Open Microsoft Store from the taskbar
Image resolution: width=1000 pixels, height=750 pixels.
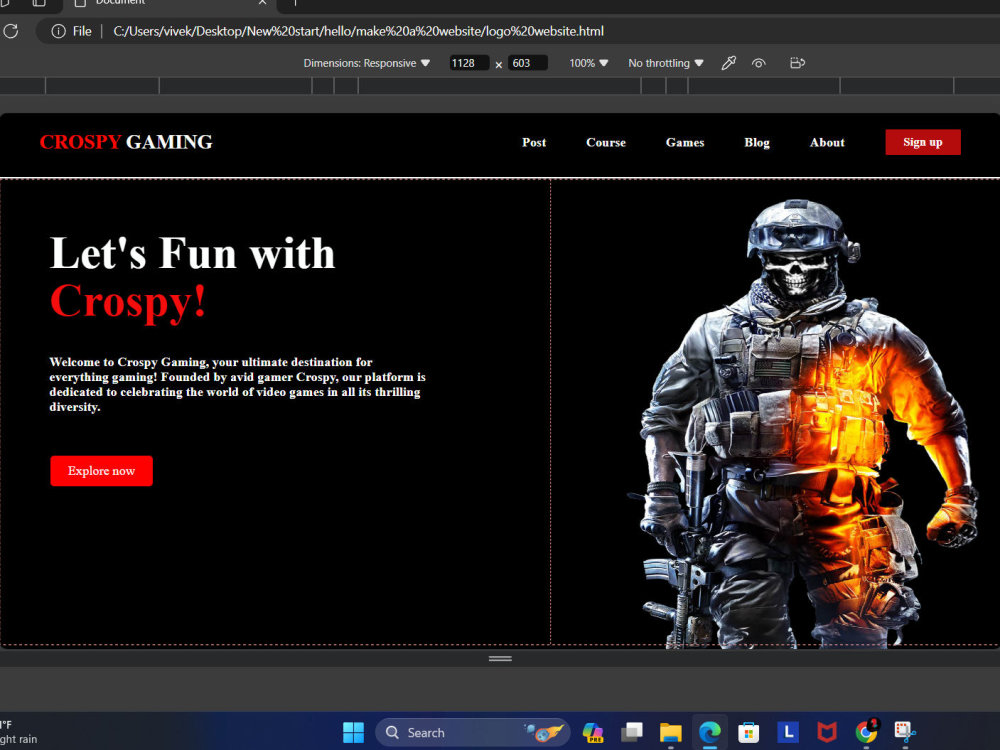click(x=748, y=732)
